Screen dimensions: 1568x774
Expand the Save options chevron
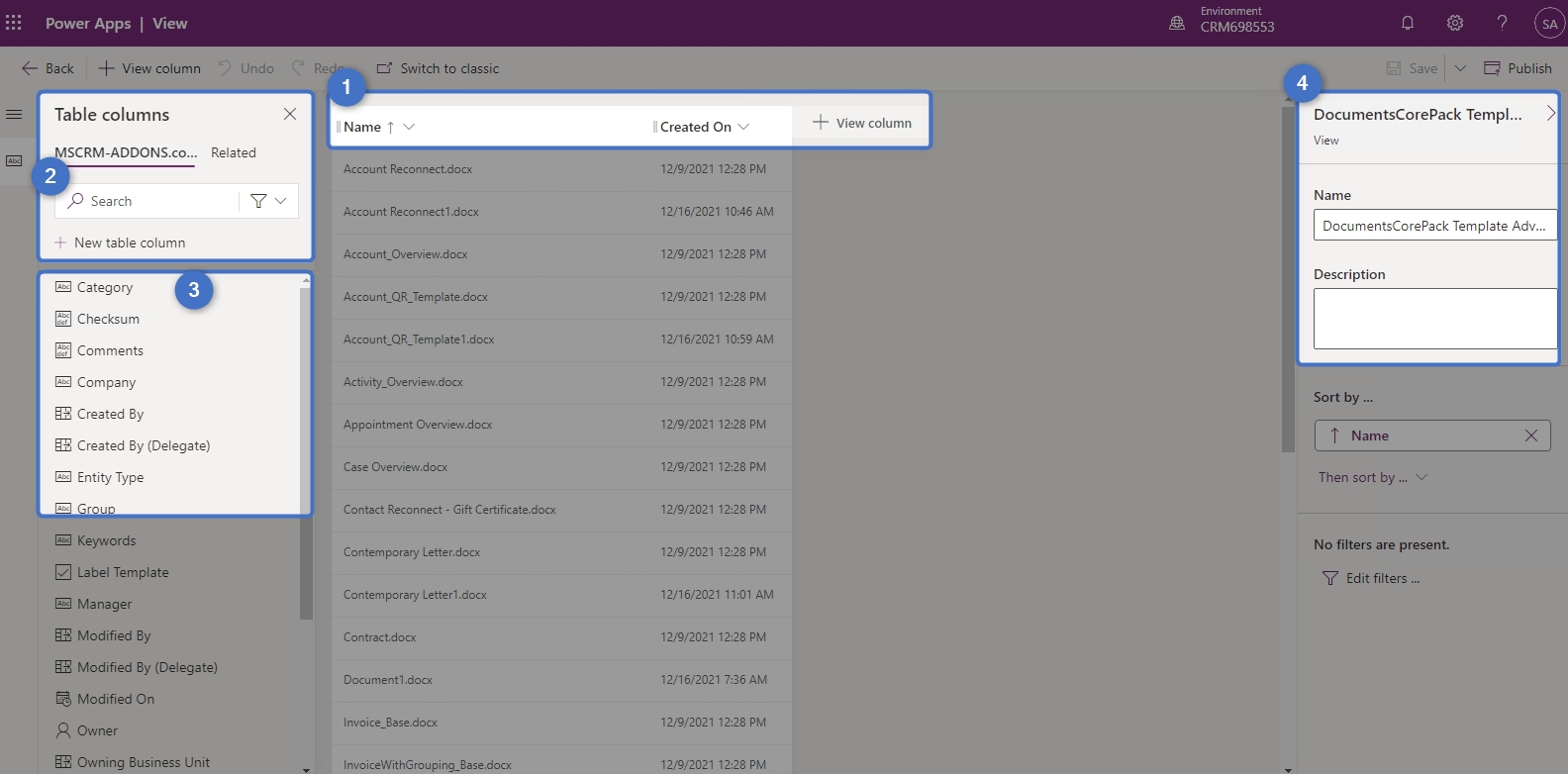(x=1460, y=68)
